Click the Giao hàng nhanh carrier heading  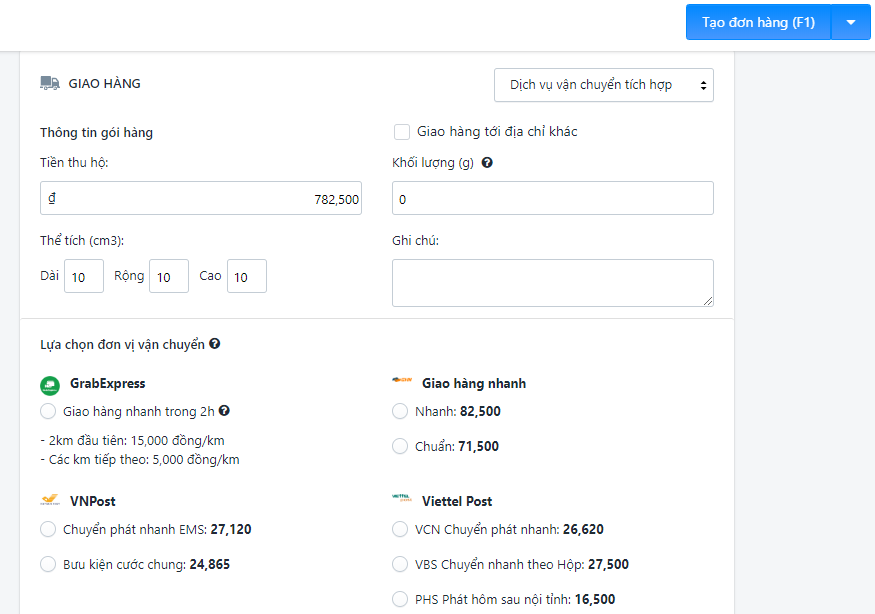[474, 383]
